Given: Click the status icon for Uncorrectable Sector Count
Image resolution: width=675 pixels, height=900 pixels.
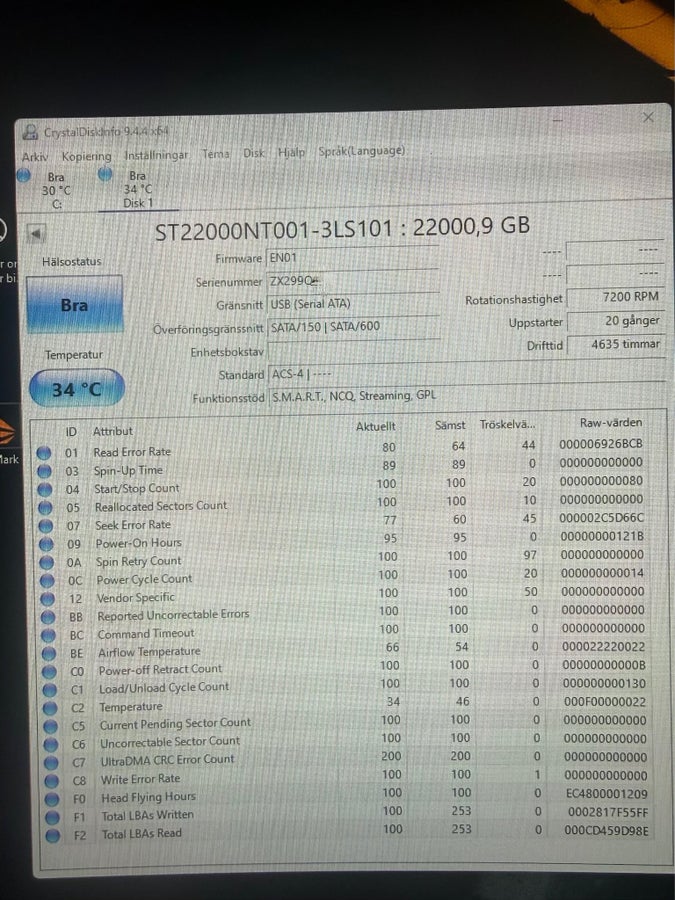Looking at the screenshot, I should 51,745.
